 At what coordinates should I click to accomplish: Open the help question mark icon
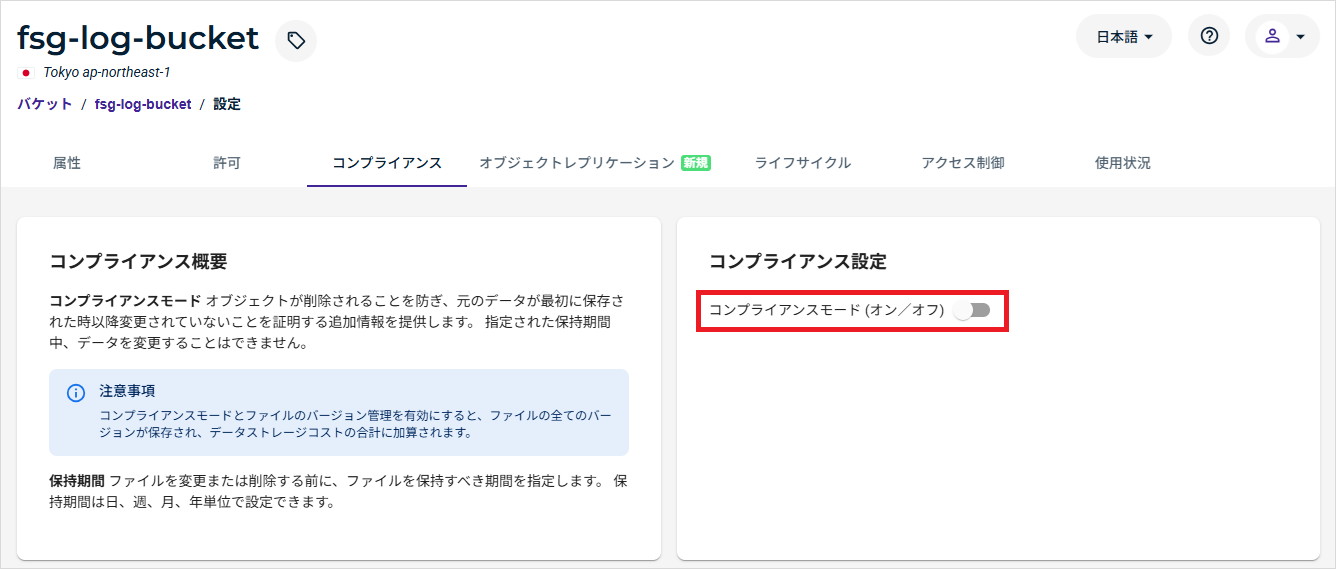click(1209, 36)
